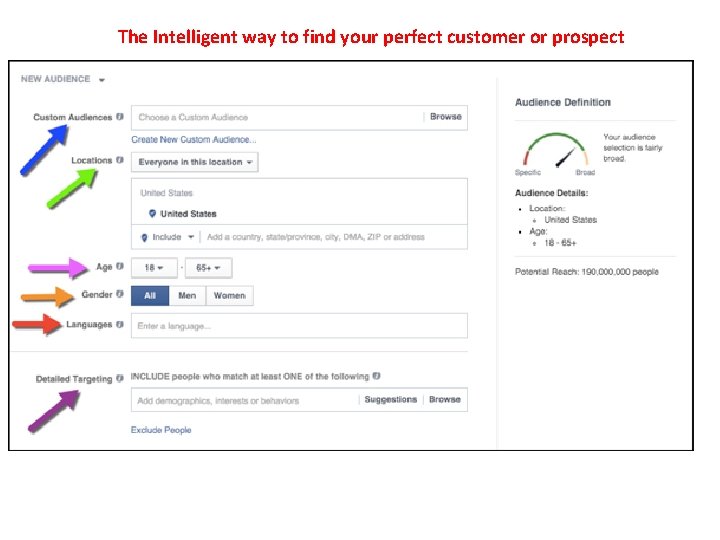Select All gender option
This screenshot has height=540, width=720.
point(150,296)
